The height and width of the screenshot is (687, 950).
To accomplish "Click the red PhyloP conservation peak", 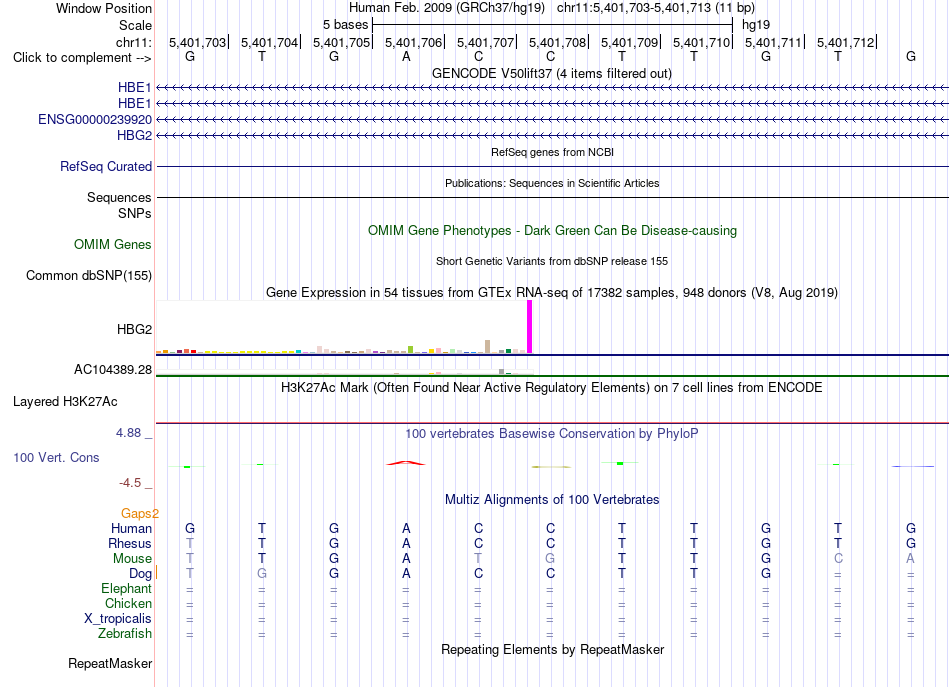I will pos(406,463).
